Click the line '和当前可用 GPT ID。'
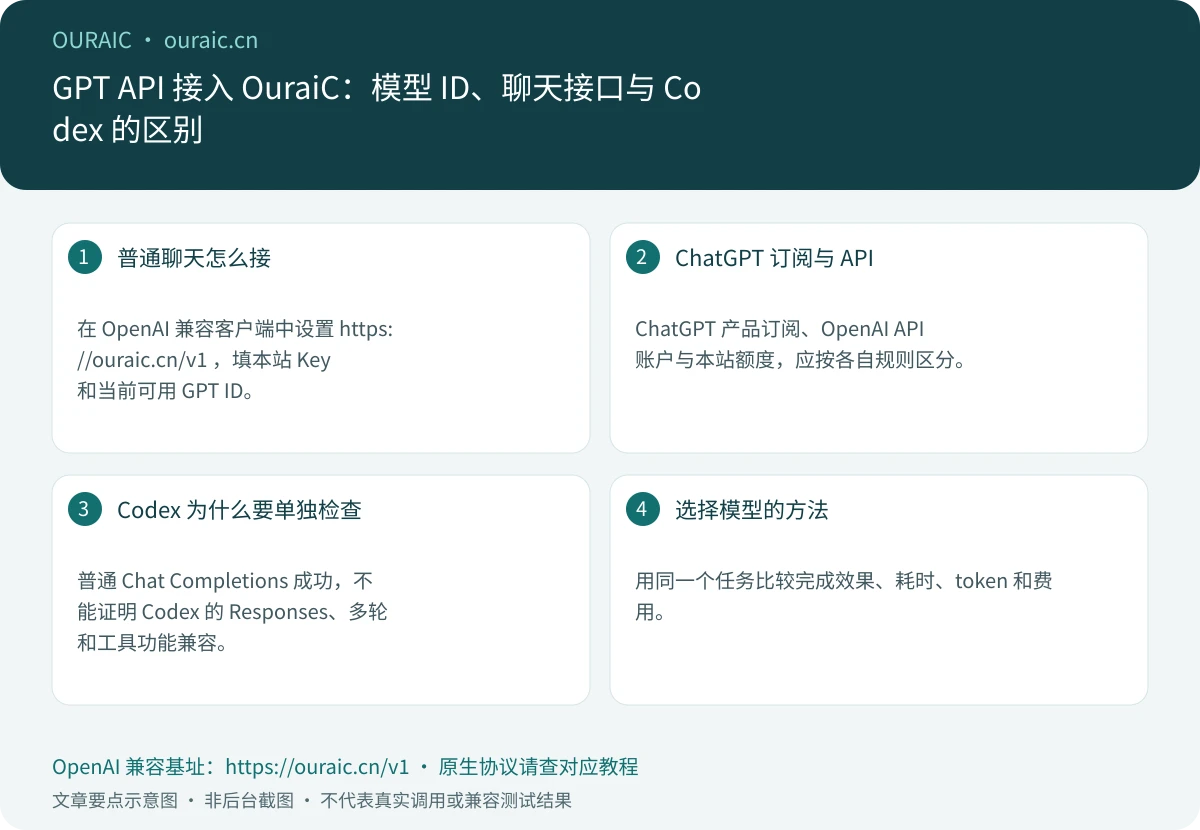The image size is (1200, 830). (165, 391)
